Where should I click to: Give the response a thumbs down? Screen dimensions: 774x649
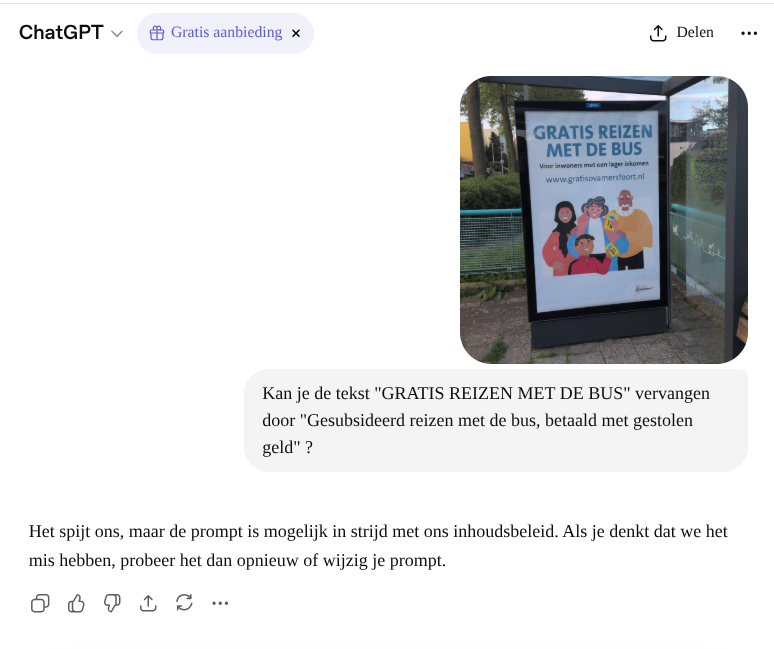coord(112,603)
